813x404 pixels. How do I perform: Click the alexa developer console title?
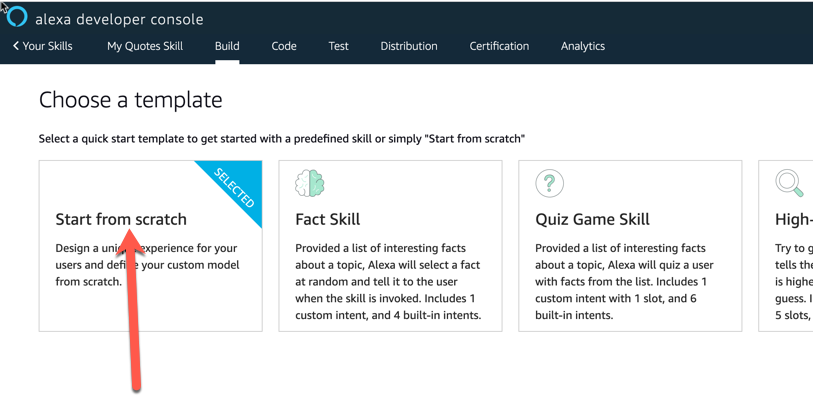point(119,20)
